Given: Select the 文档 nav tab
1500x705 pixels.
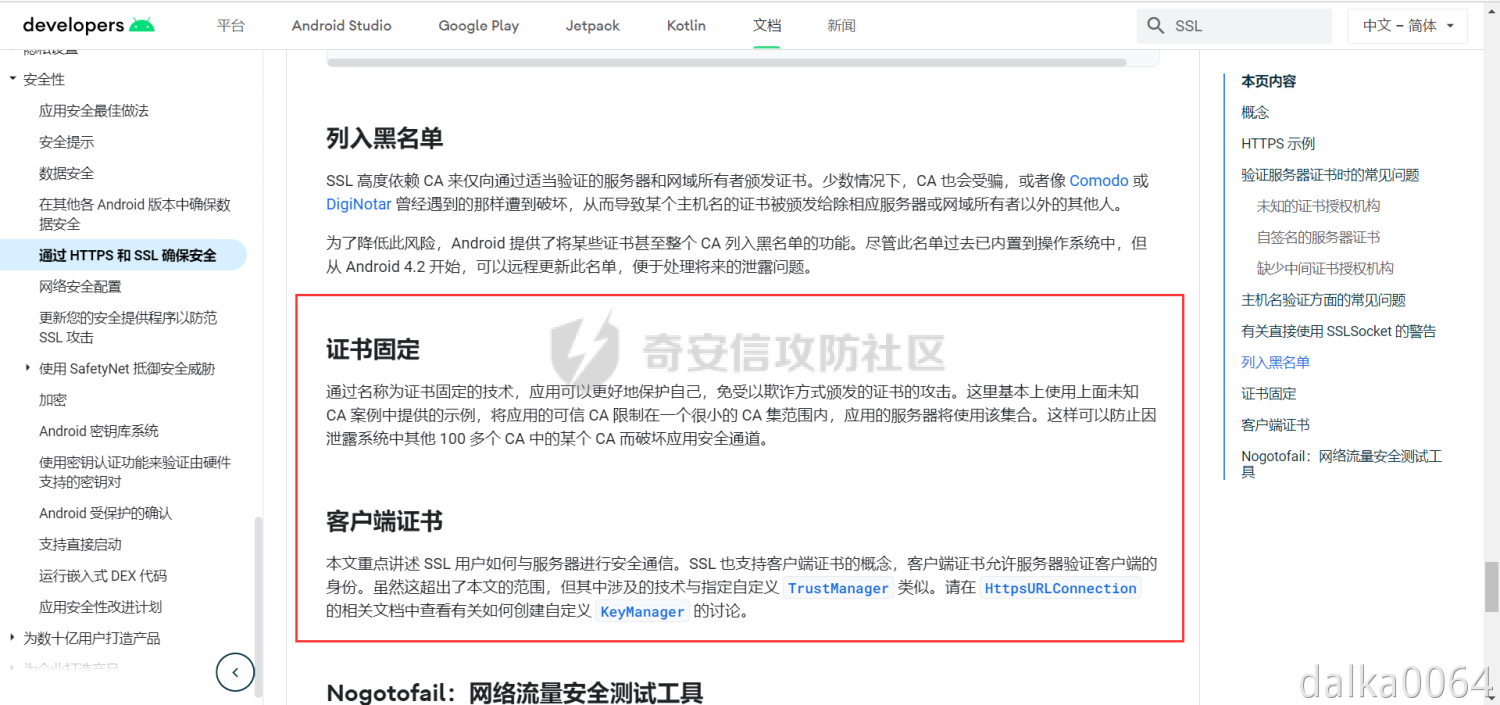Looking at the screenshot, I should (767, 26).
